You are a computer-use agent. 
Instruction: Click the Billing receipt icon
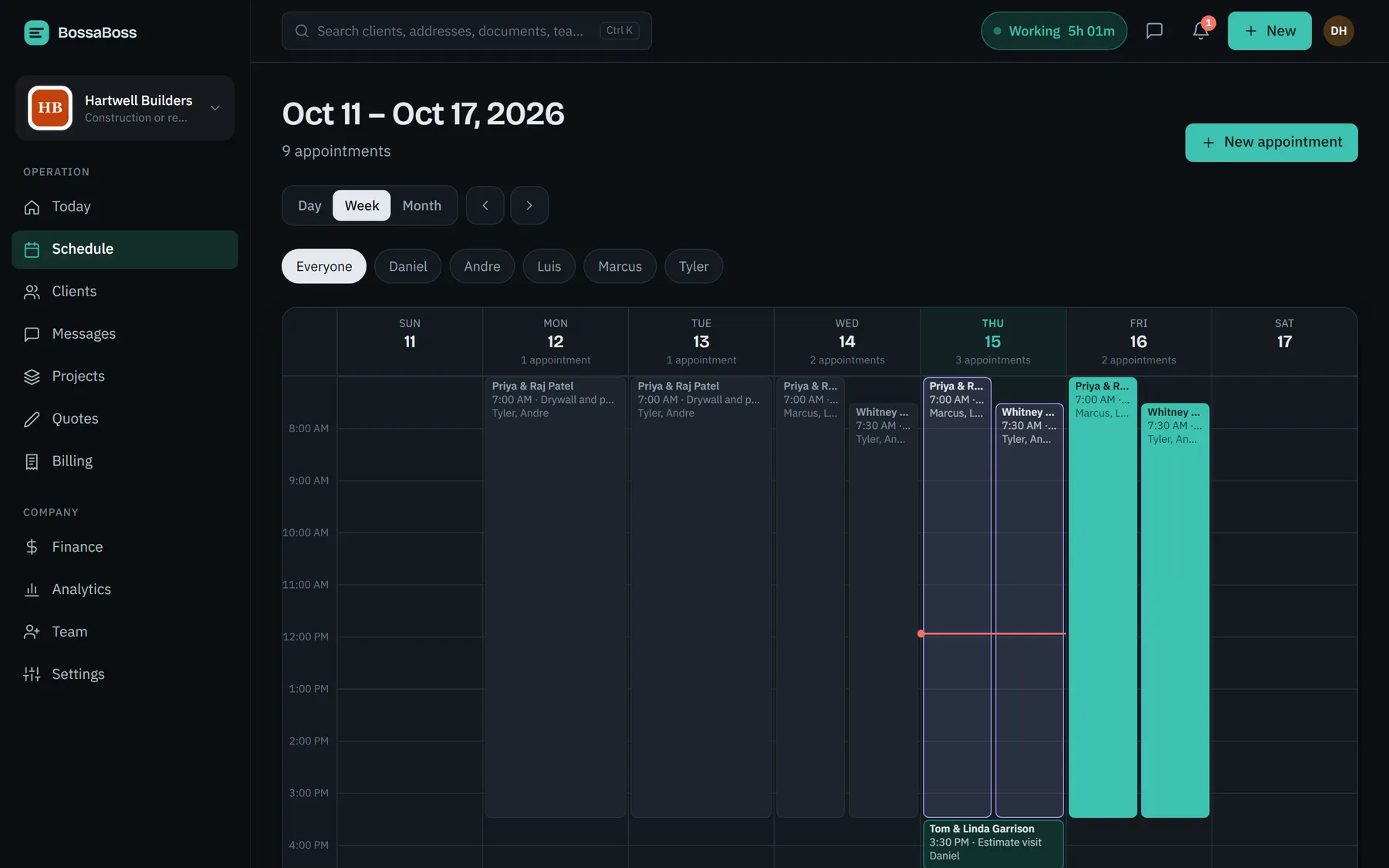32,461
